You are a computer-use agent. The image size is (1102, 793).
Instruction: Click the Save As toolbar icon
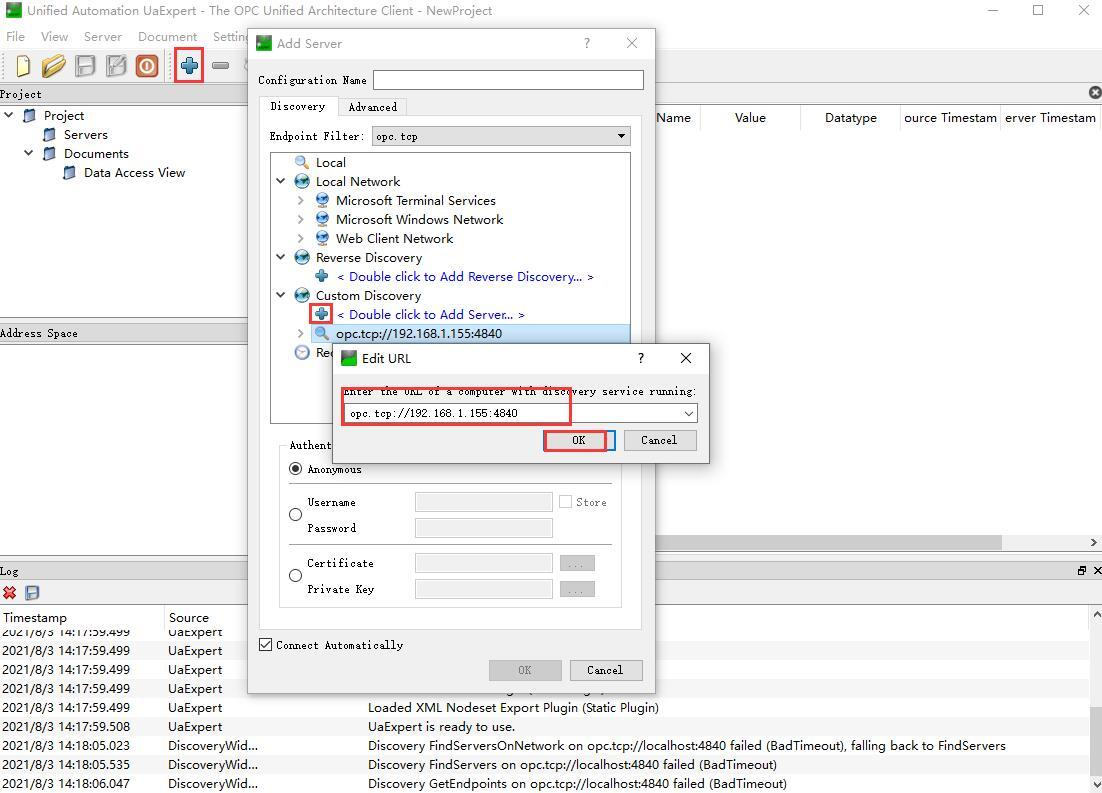[116, 66]
